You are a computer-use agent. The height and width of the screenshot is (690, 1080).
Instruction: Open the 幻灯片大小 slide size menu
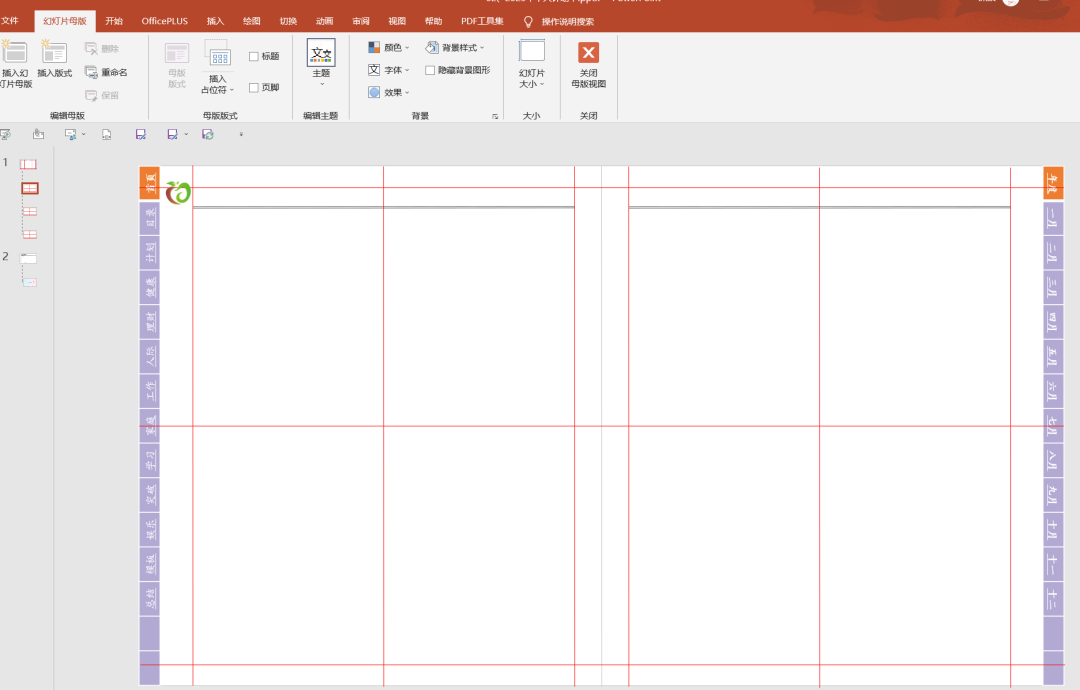pyautogui.click(x=532, y=63)
